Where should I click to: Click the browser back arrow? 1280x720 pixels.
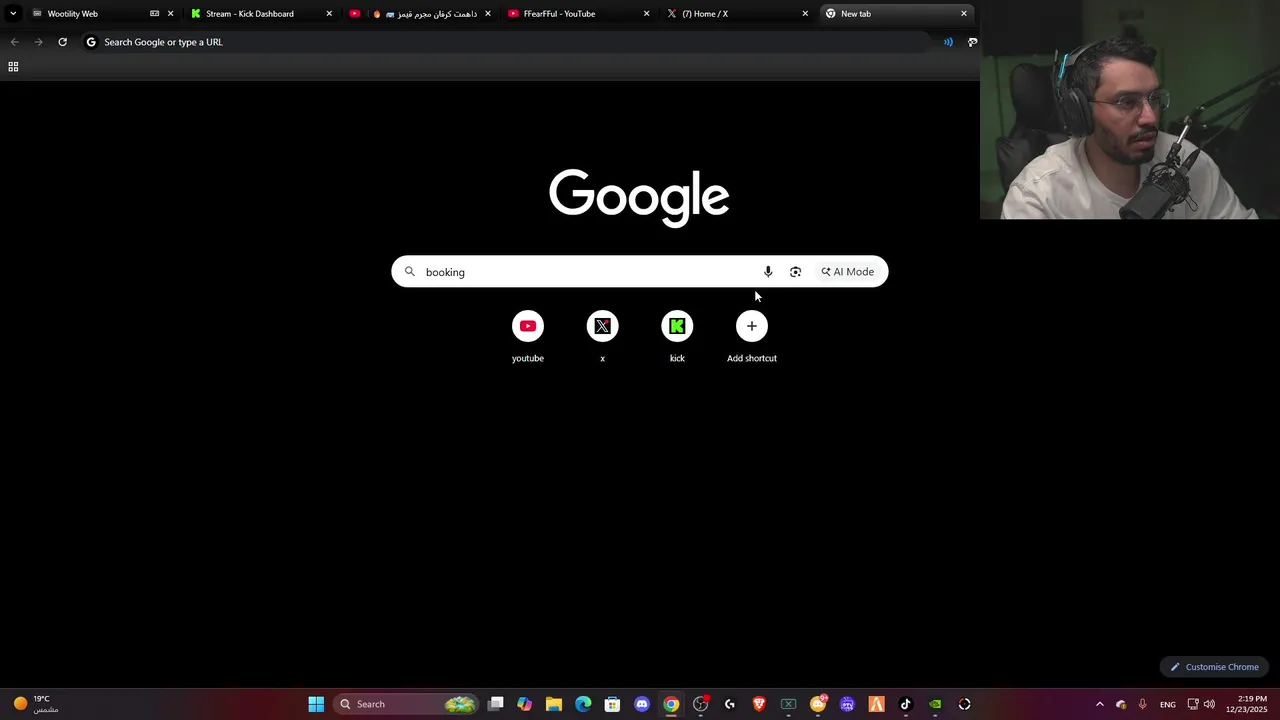point(14,42)
